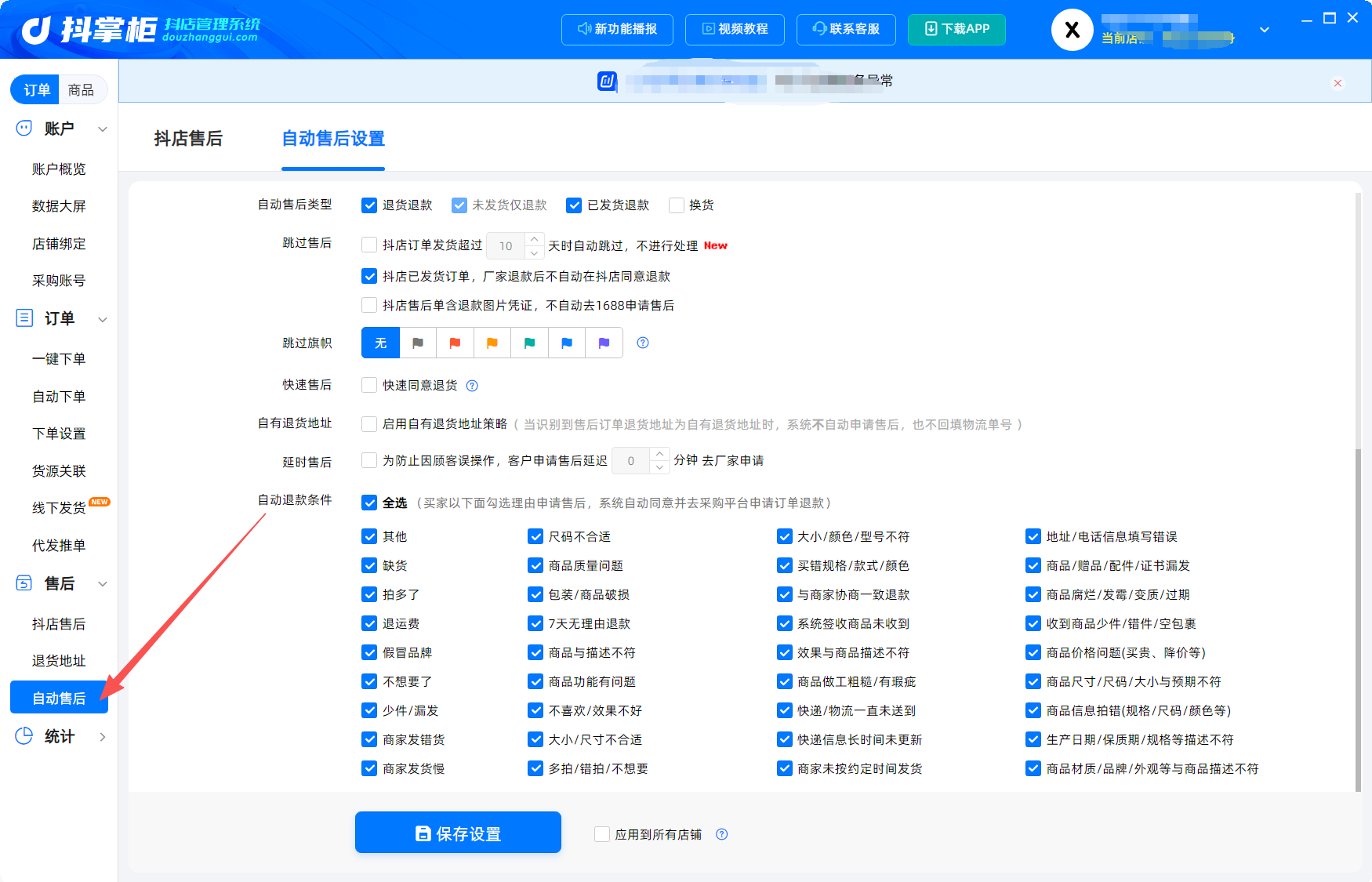The width and height of the screenshot is (1372, 882).
Task: Open 退货地址 in sidebar
Action: pyautogui.click(x=59, y=661)
